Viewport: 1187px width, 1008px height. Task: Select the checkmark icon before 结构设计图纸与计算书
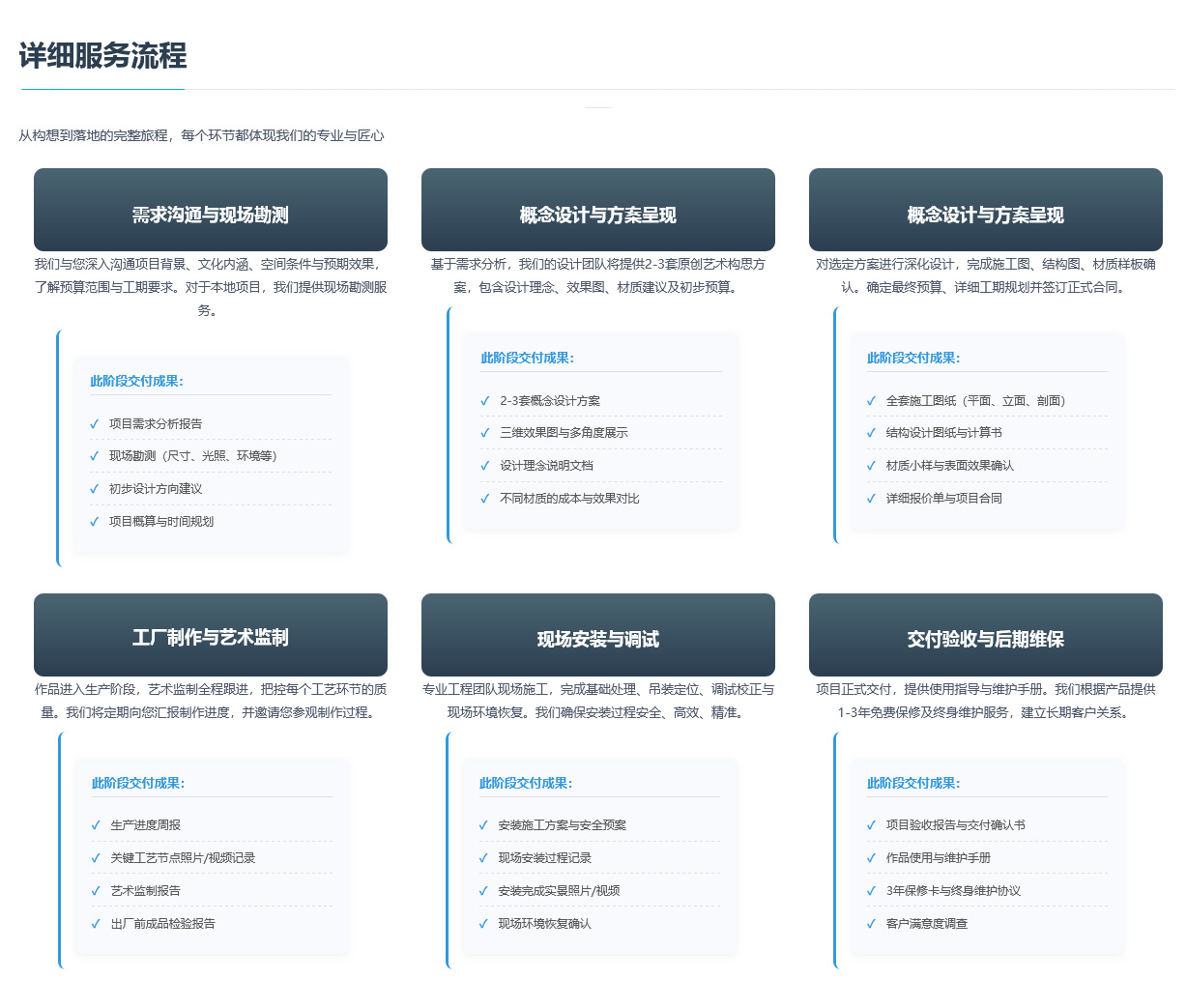coord(871,433)
